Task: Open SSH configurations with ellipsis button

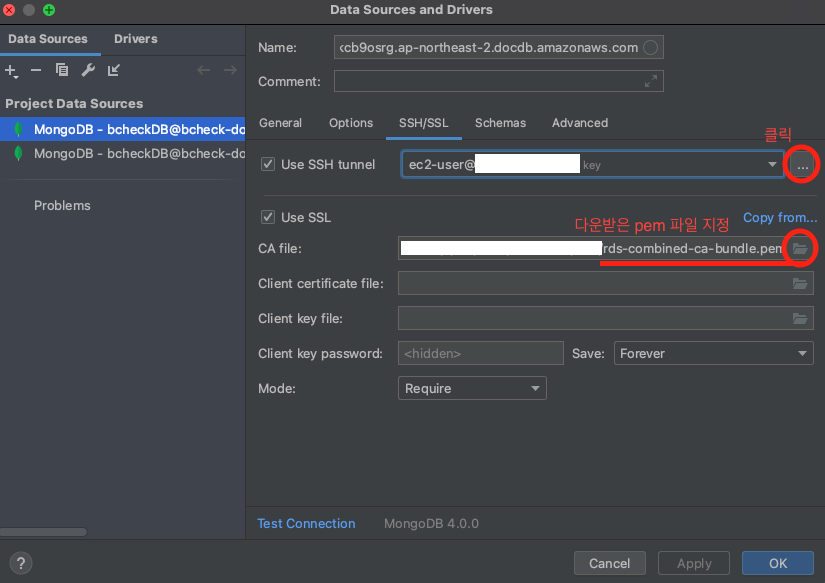Action: coord(802,165)
